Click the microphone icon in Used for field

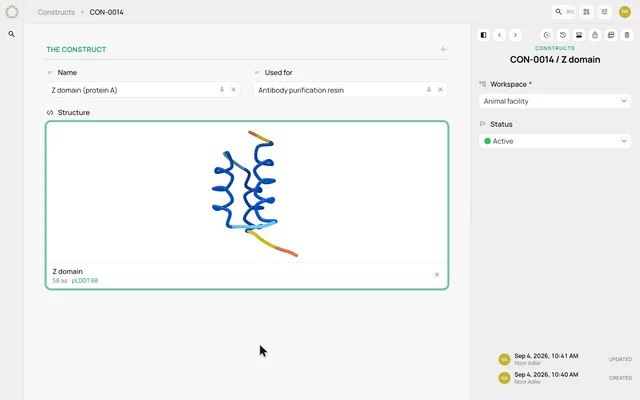(x=429, y=89)
